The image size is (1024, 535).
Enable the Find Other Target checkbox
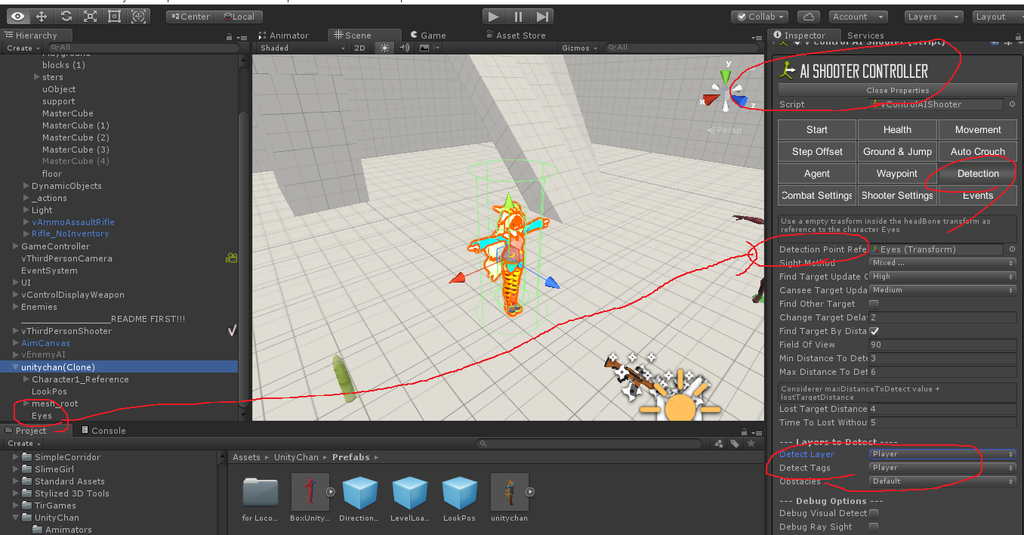874,304
